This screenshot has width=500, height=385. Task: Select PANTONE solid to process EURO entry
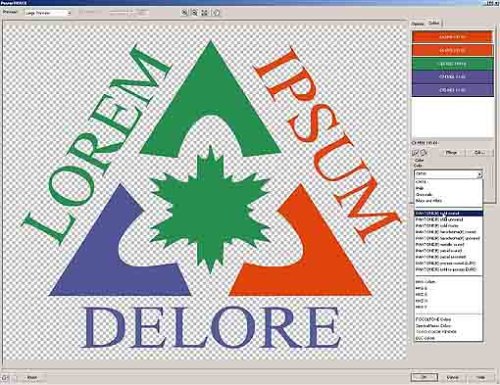(x=448, y=269)
